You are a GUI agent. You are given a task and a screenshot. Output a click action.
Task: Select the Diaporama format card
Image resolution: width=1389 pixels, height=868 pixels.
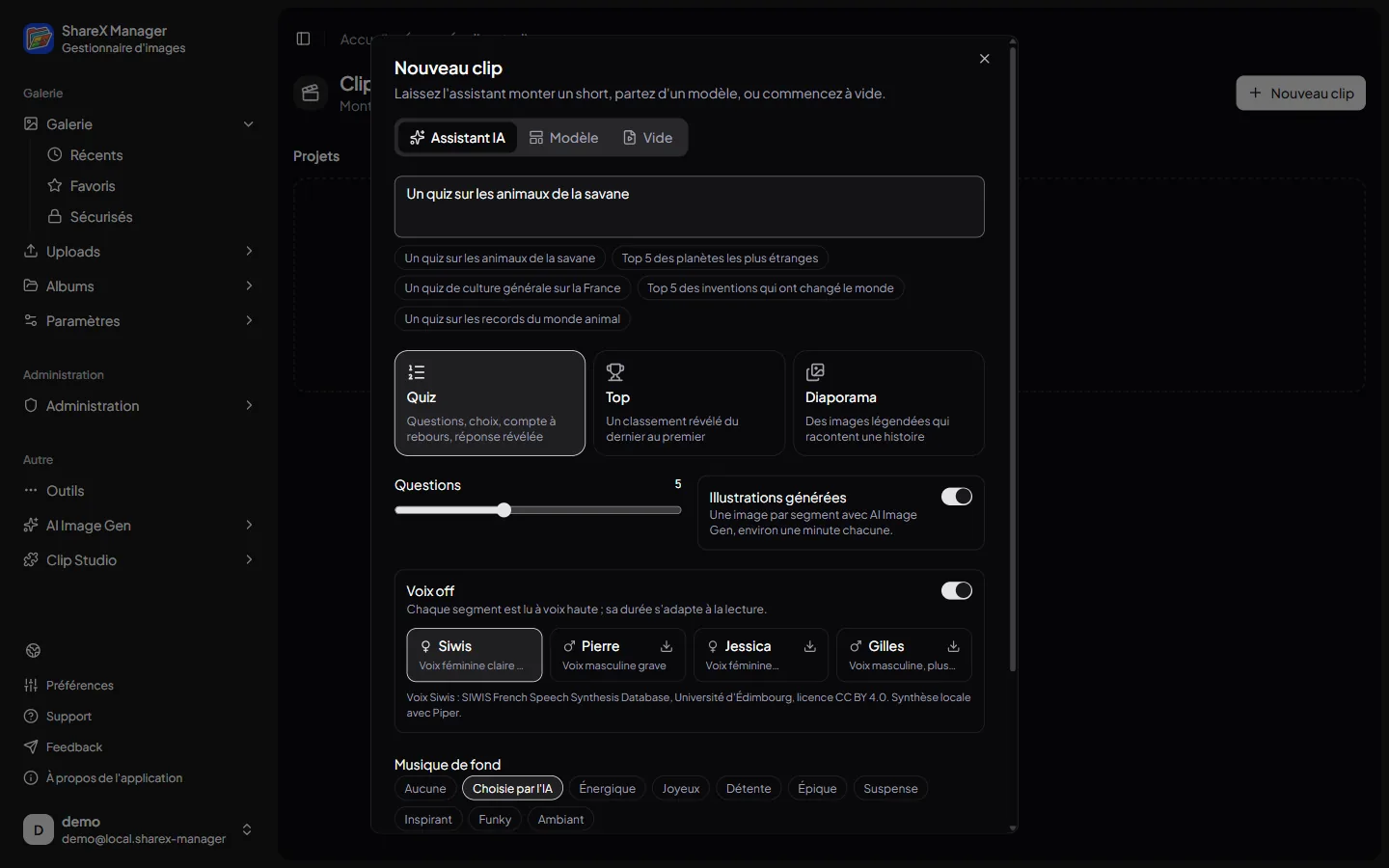click(888, 403)
